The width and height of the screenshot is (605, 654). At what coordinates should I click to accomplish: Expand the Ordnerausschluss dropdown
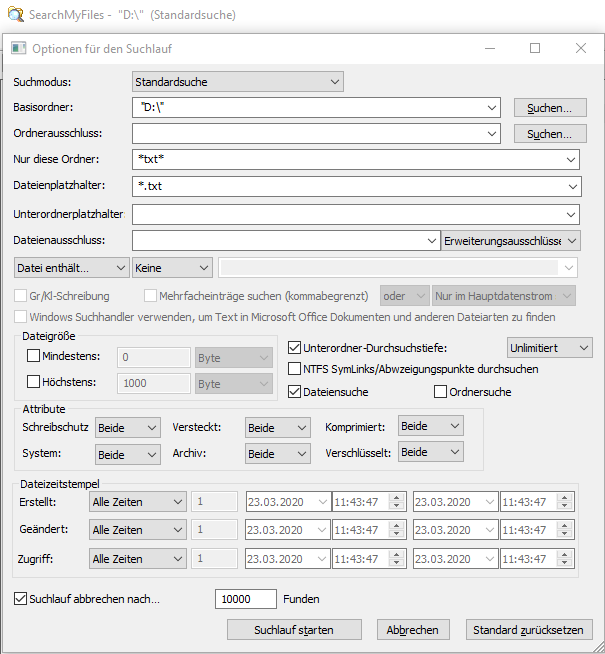click(x=492, y=134)
